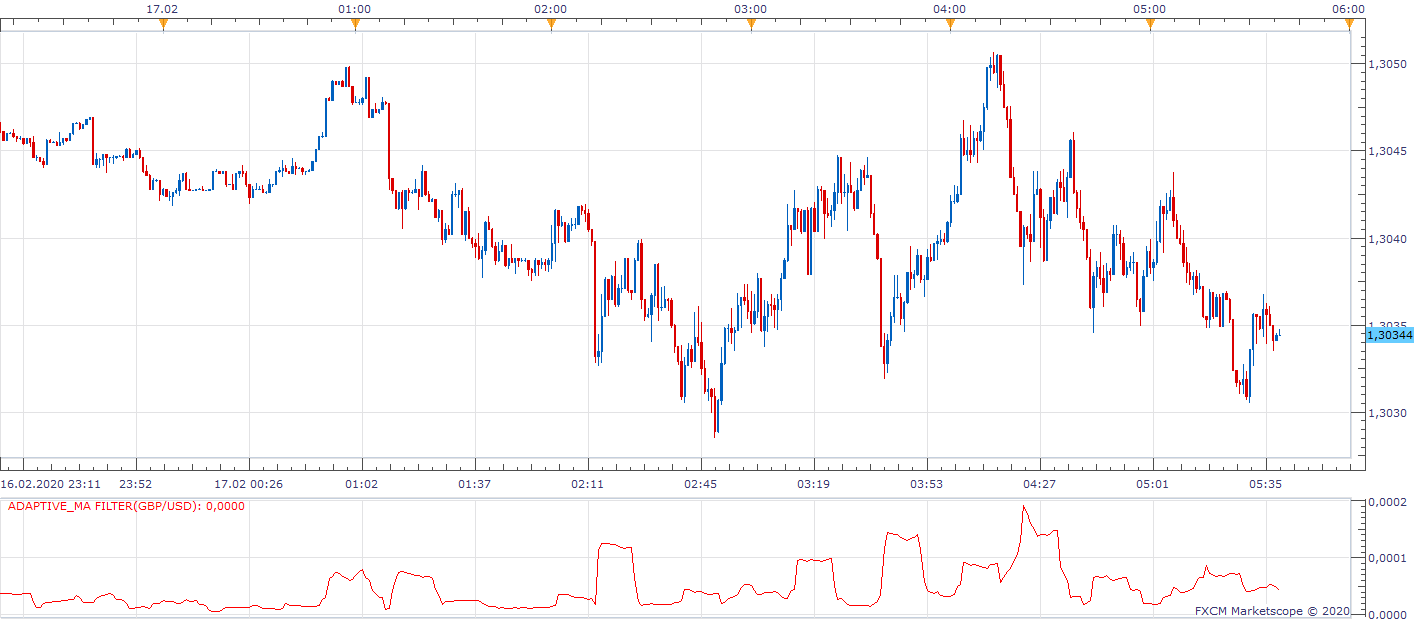Screen dimensions: 1423x619
Task: Select the orange marker under 04:00
Action: click(x=950, y=24)
